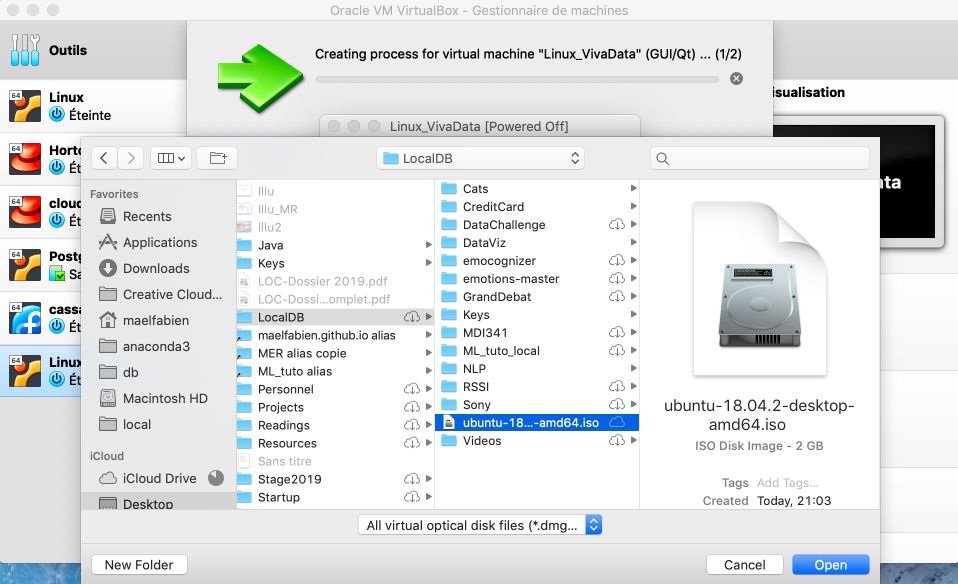Image resolution: width=958 pixels, height=584 pixels.
Task: Select the LocalDB folder row
Action: coord(335,317)
